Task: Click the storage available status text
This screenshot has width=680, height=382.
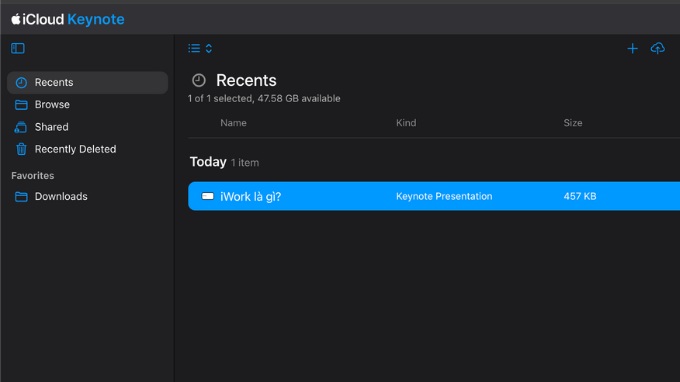Action: (264, 98)
